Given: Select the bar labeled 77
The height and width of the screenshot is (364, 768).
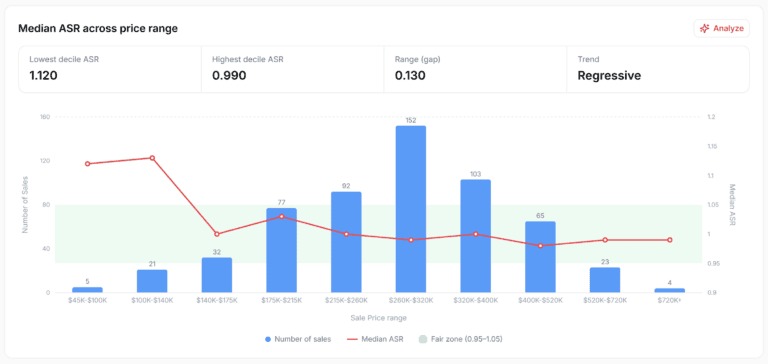Looking at the screenshot, I should tap(282, 250).
